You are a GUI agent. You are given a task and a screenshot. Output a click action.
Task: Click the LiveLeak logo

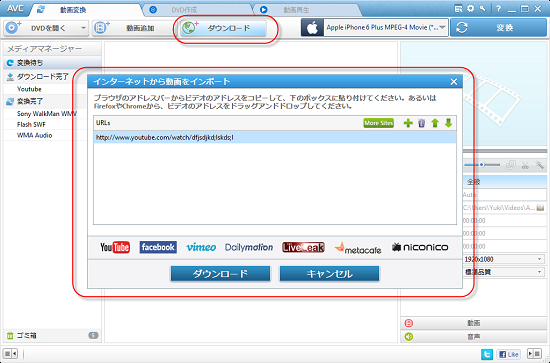pos(303,247)
